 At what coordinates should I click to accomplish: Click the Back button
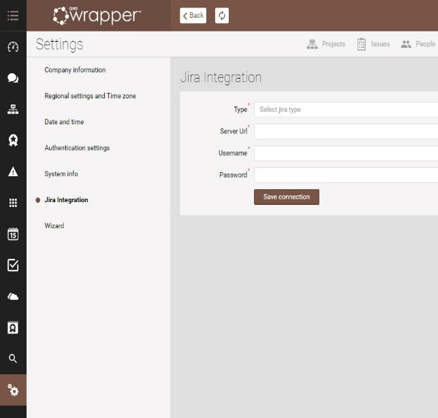193,15
